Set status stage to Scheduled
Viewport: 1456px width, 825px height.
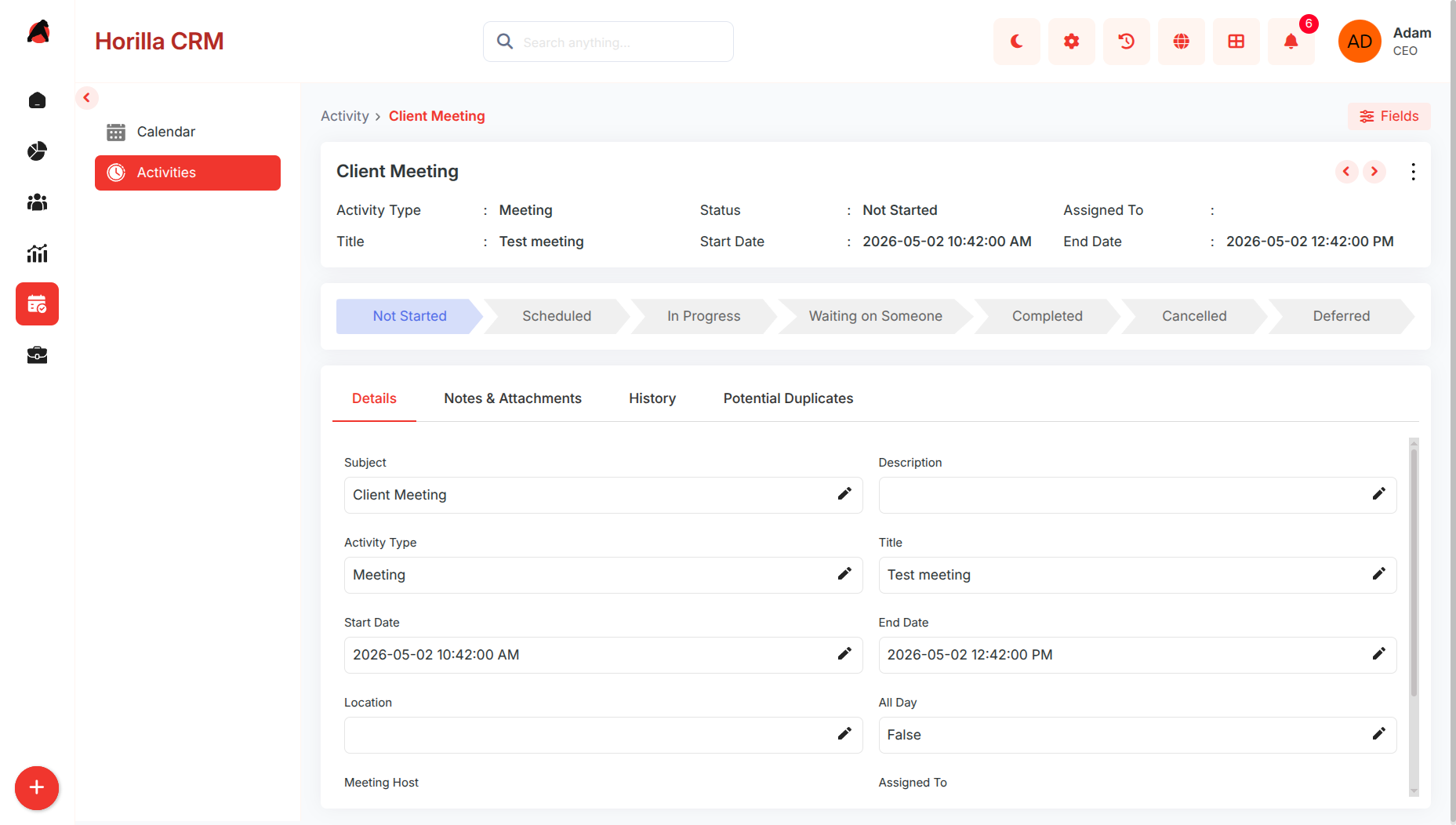pyautogui.click(x=557, y=316)
